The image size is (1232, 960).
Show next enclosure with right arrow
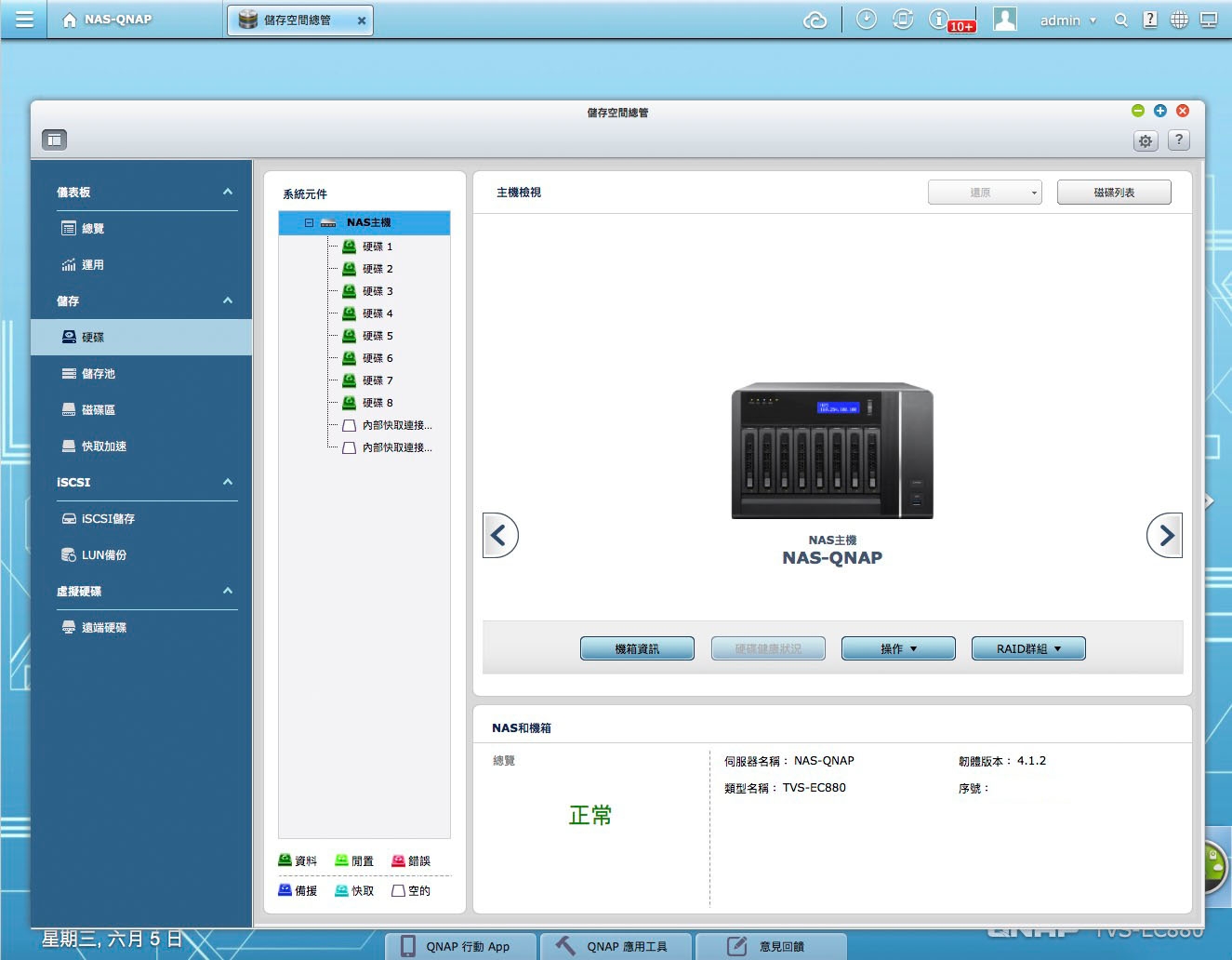(1165, 535)
